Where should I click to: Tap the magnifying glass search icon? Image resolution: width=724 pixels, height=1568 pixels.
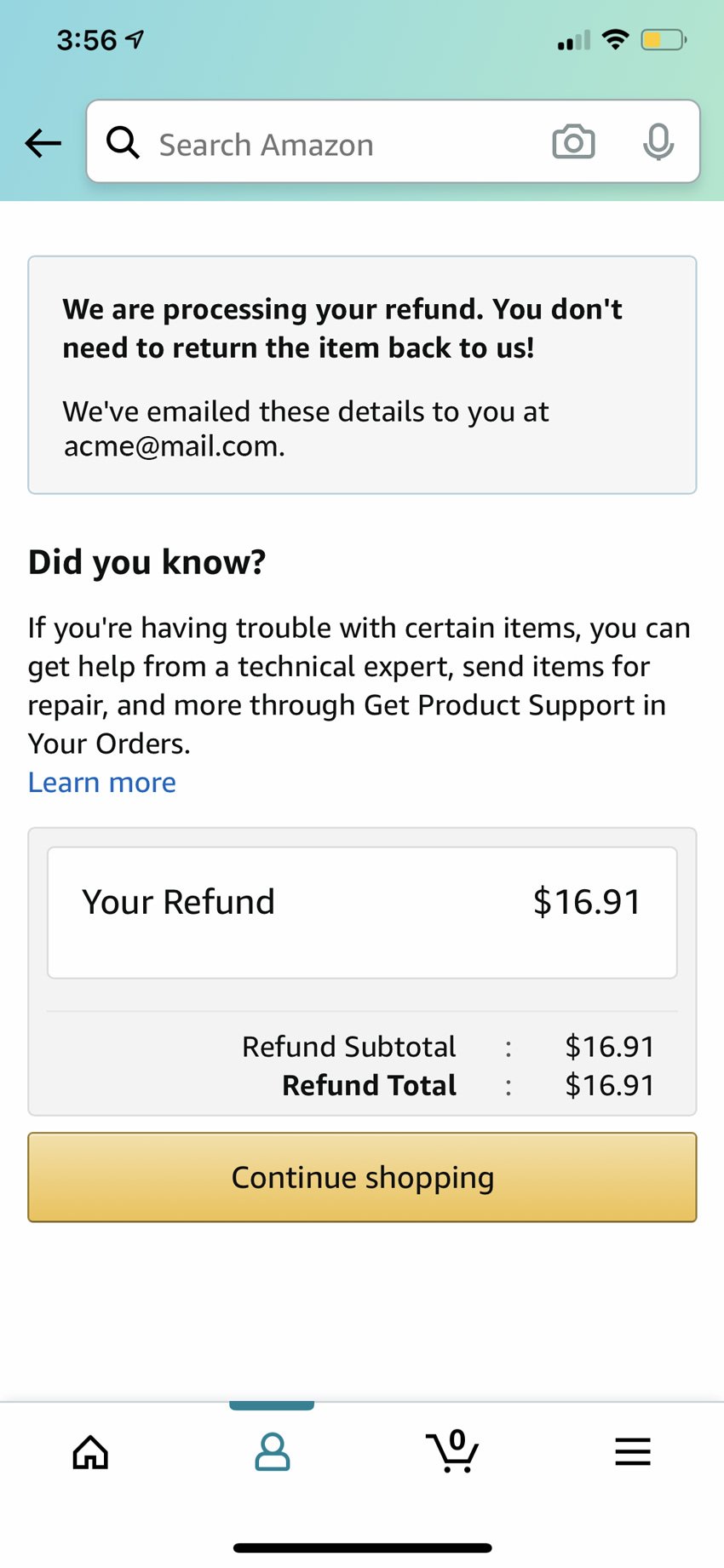[x=124, y=142]
